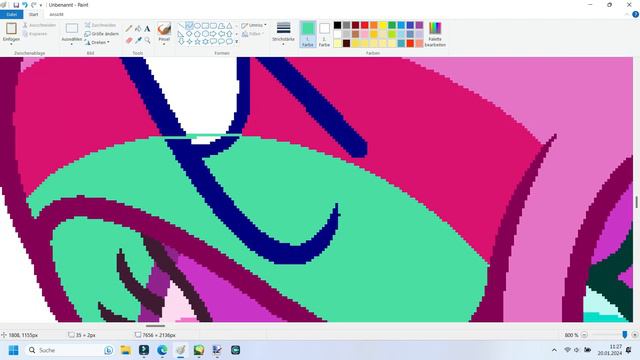Select the Color picker eyedropper tool
640x360 pixels.
(x=138, y=40)
